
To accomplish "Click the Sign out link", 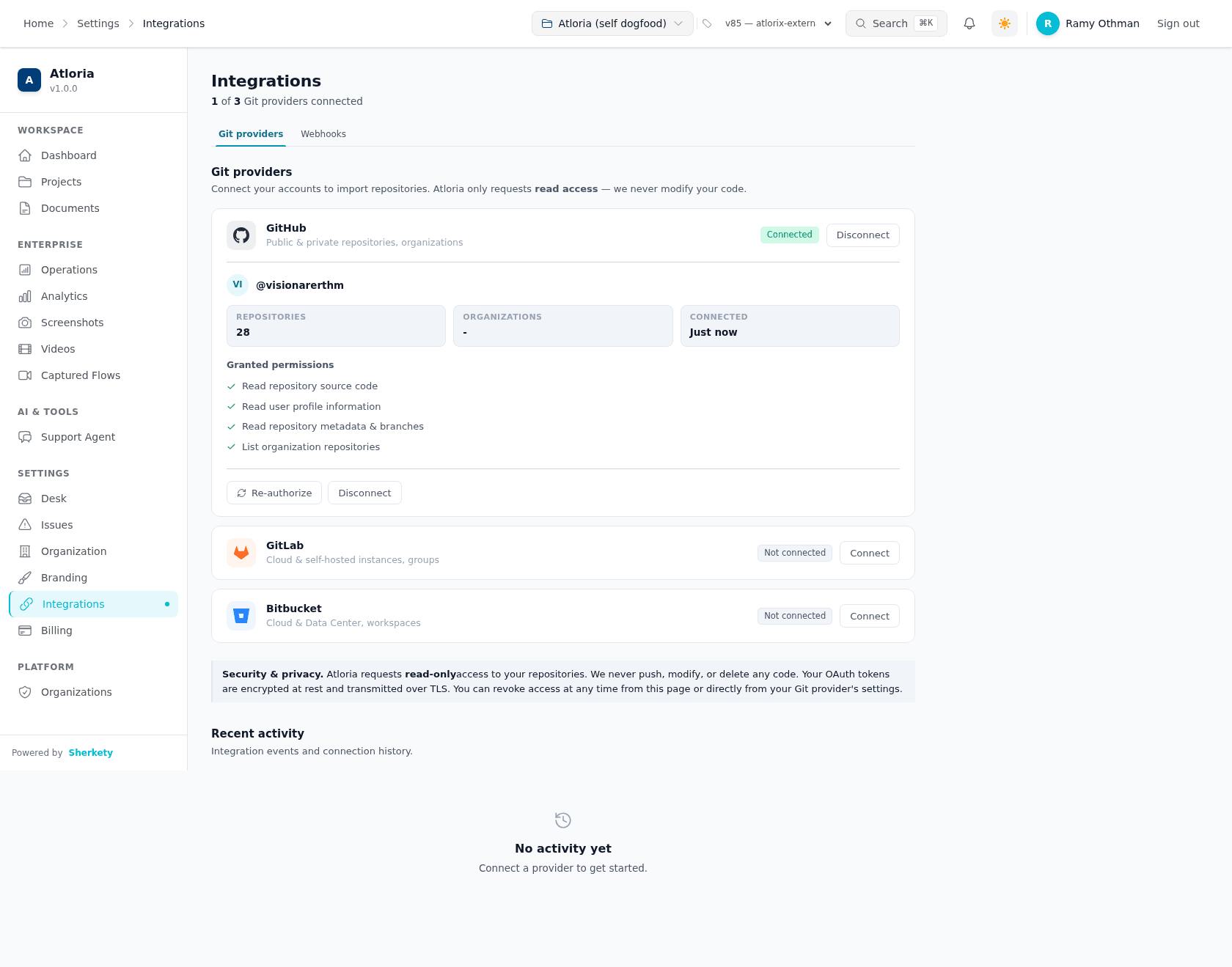I will coord(1178,23).
